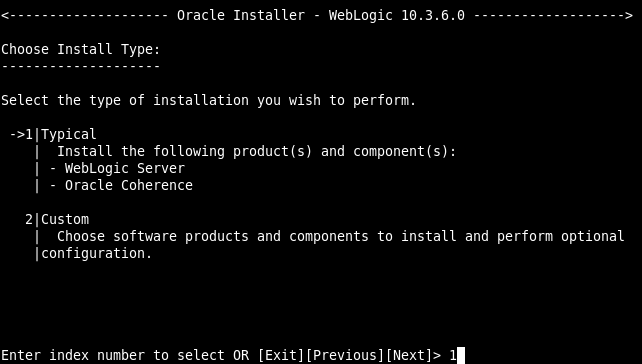The height and width of the screenshot is (364, 642).
Task: Click the Oracle Installer - WebLogic 10.3.6.0 title
Action: click(x=321, y=16)
